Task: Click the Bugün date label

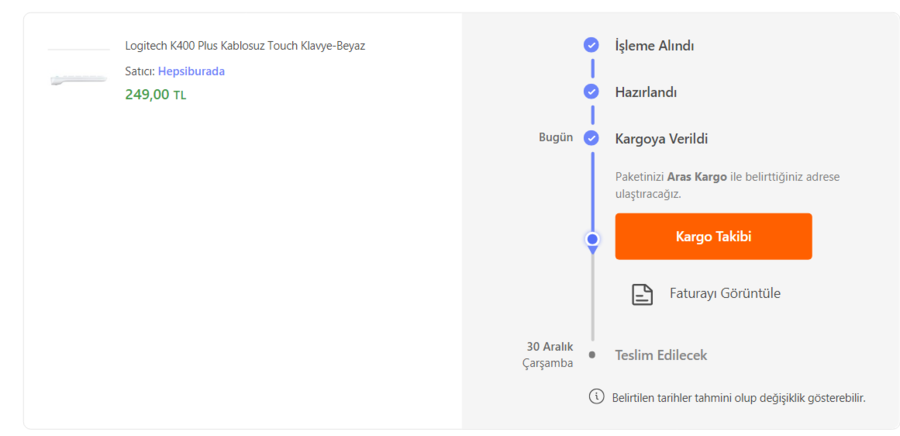Action: (556, 138)
